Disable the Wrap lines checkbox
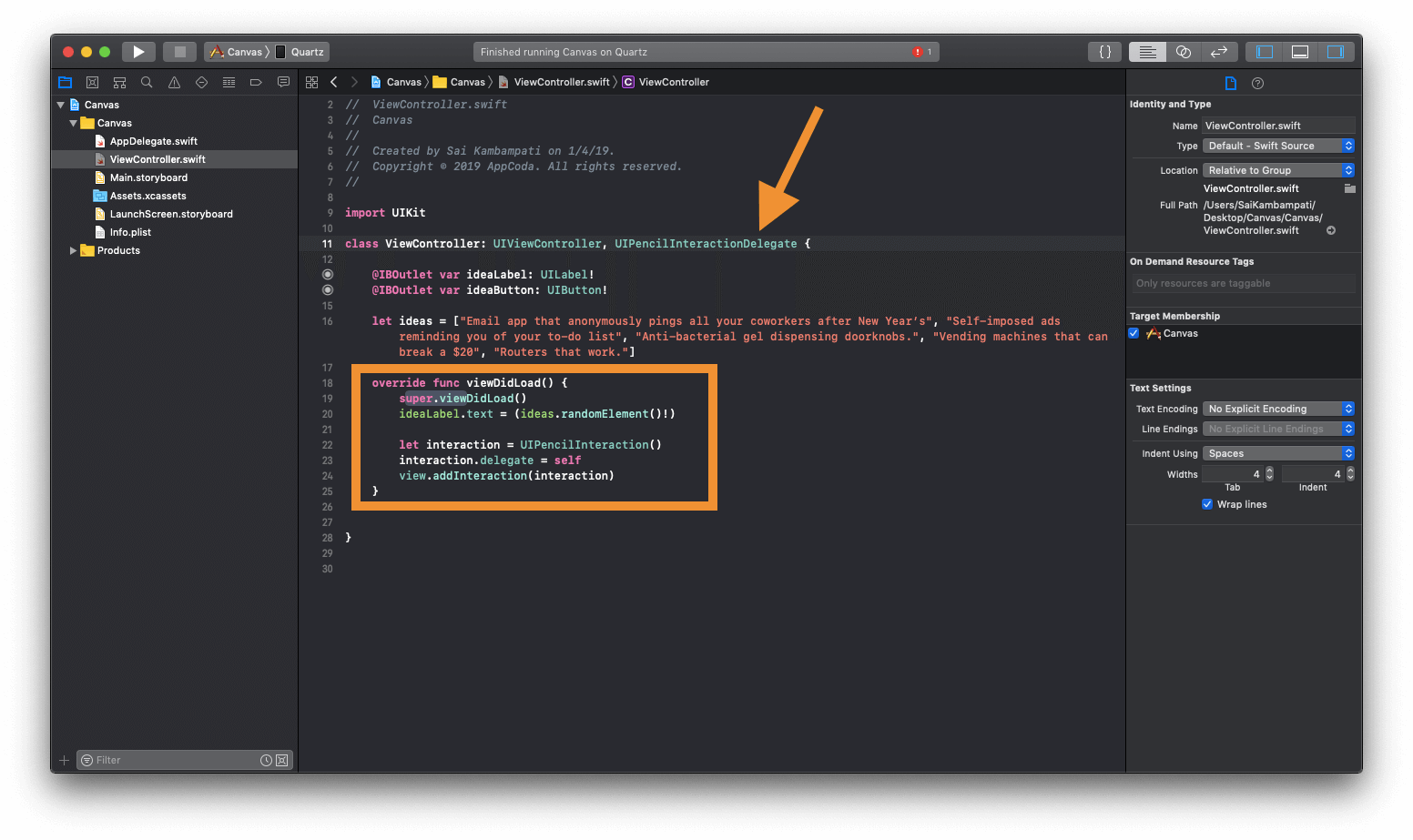Image resolution: width=1413 pixels, height=840 pixels. 1207,504
